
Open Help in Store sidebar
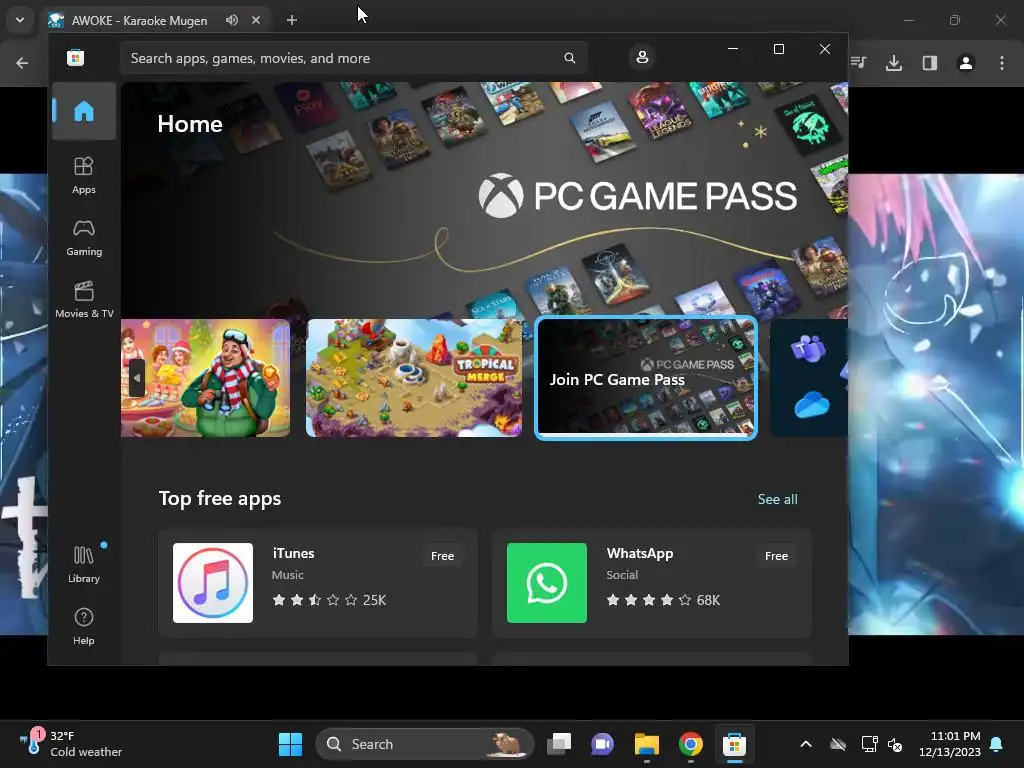(x=84, y=627)
